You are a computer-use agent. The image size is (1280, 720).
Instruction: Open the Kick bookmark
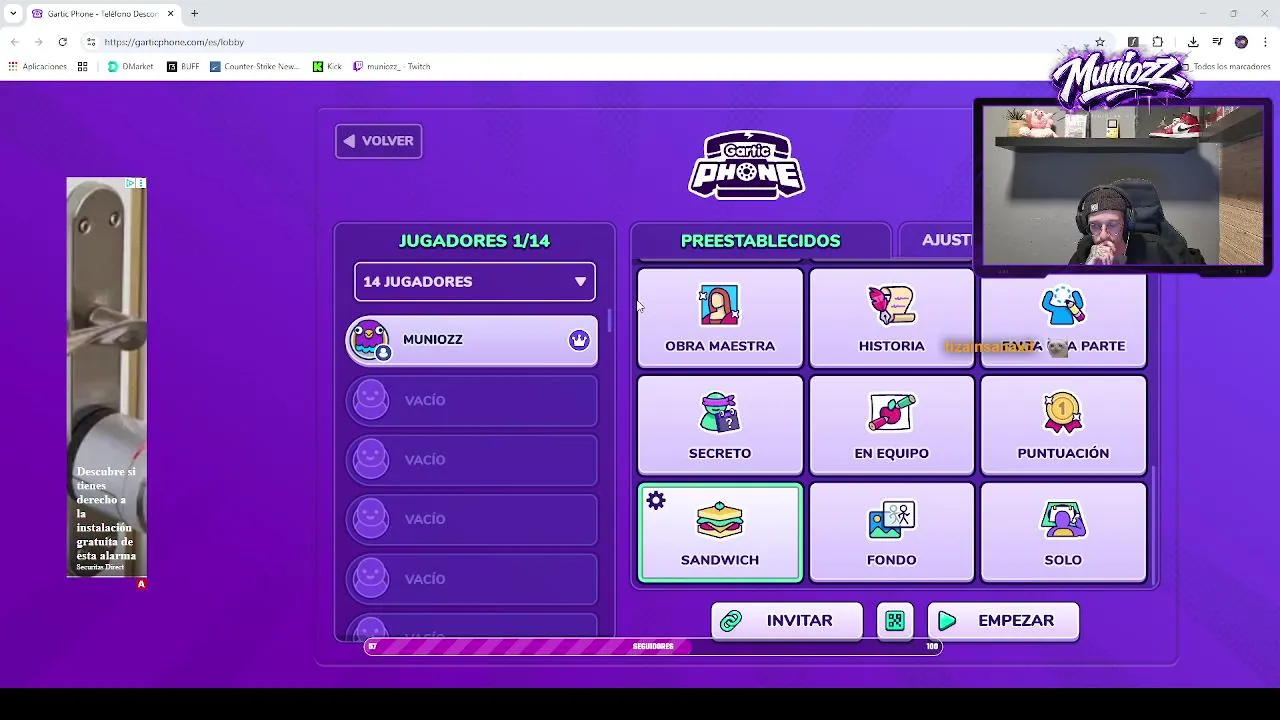(327, 67)
